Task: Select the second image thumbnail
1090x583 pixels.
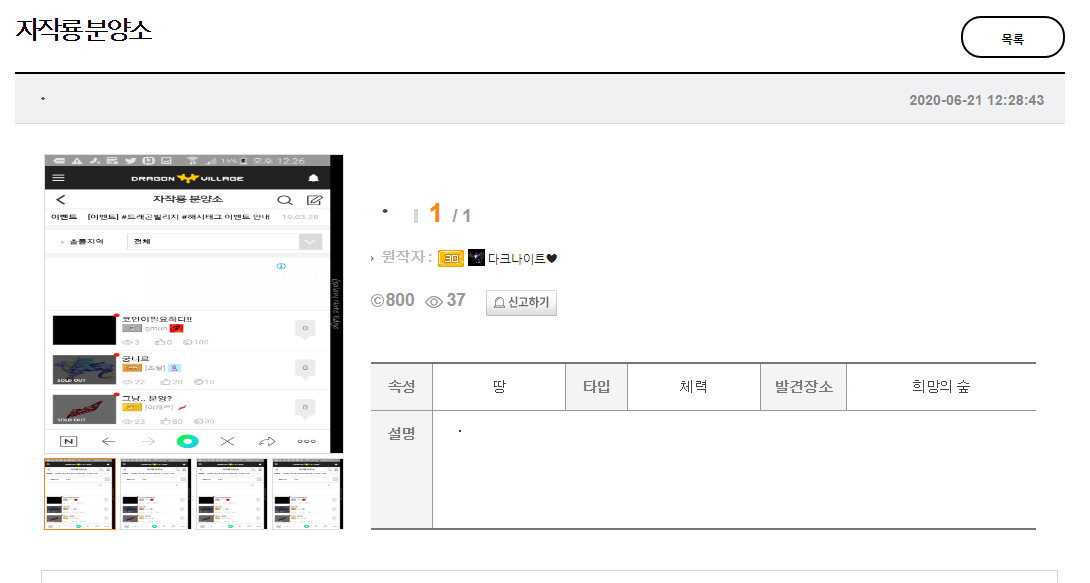Action: tap(156, 493)
